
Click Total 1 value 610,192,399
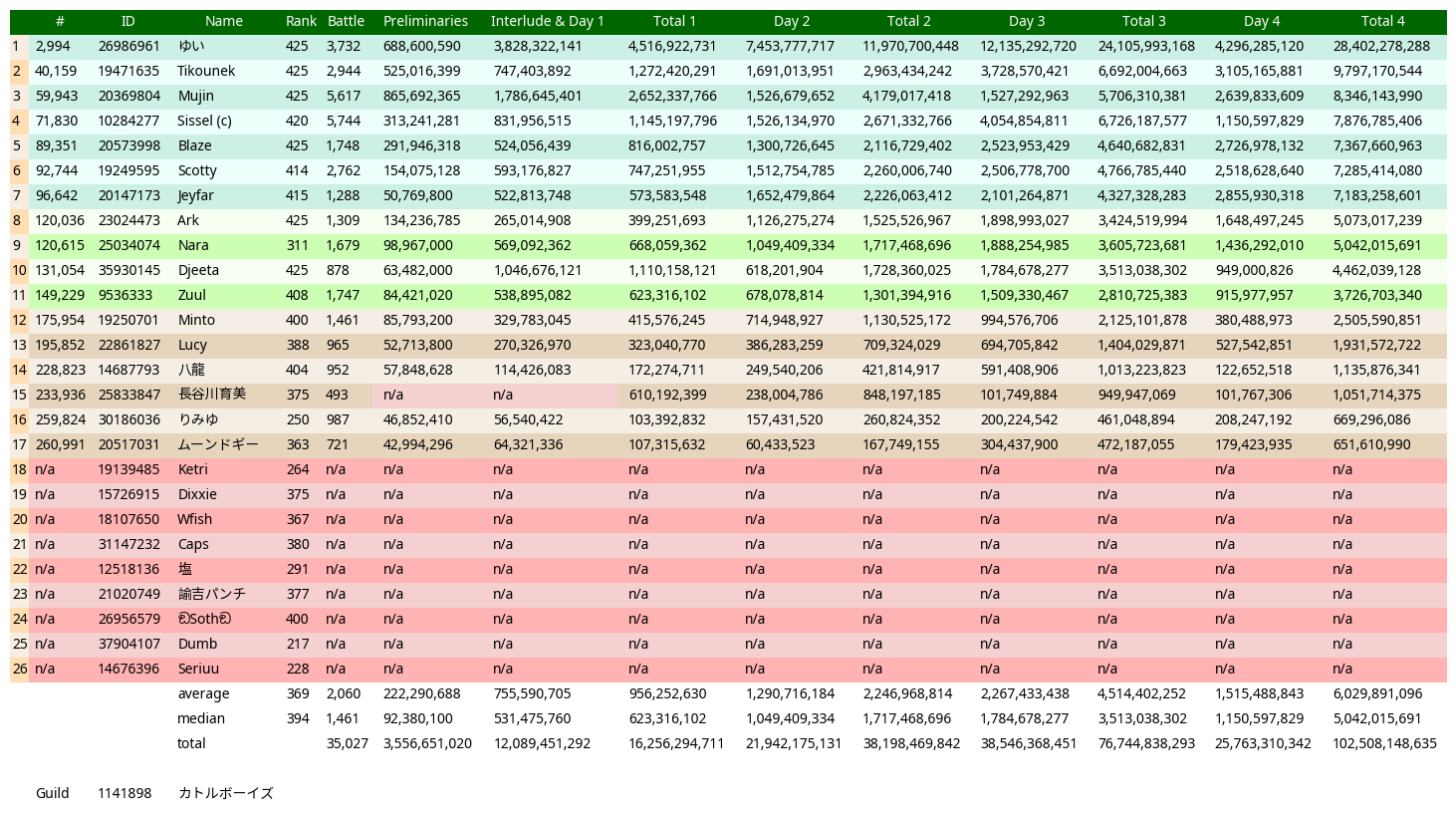(667, 395)
